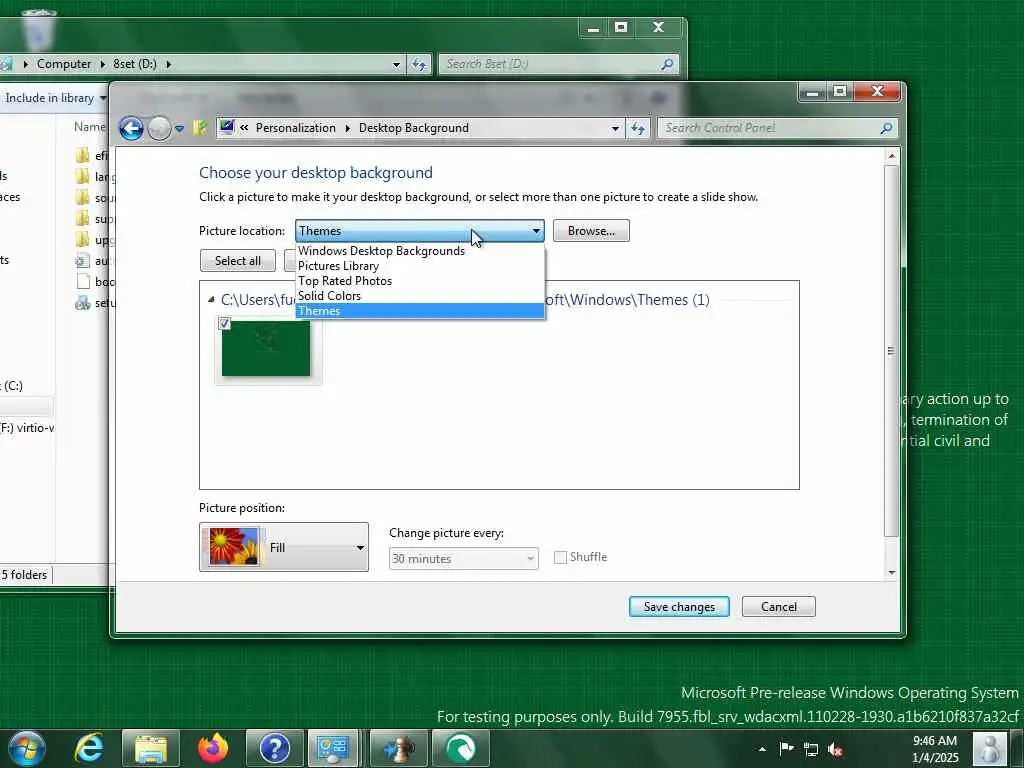The height and width of the screenshot is (768, 1024).
Task: Open Include in library menu in Explorer
Action: [x=56, y=98]
